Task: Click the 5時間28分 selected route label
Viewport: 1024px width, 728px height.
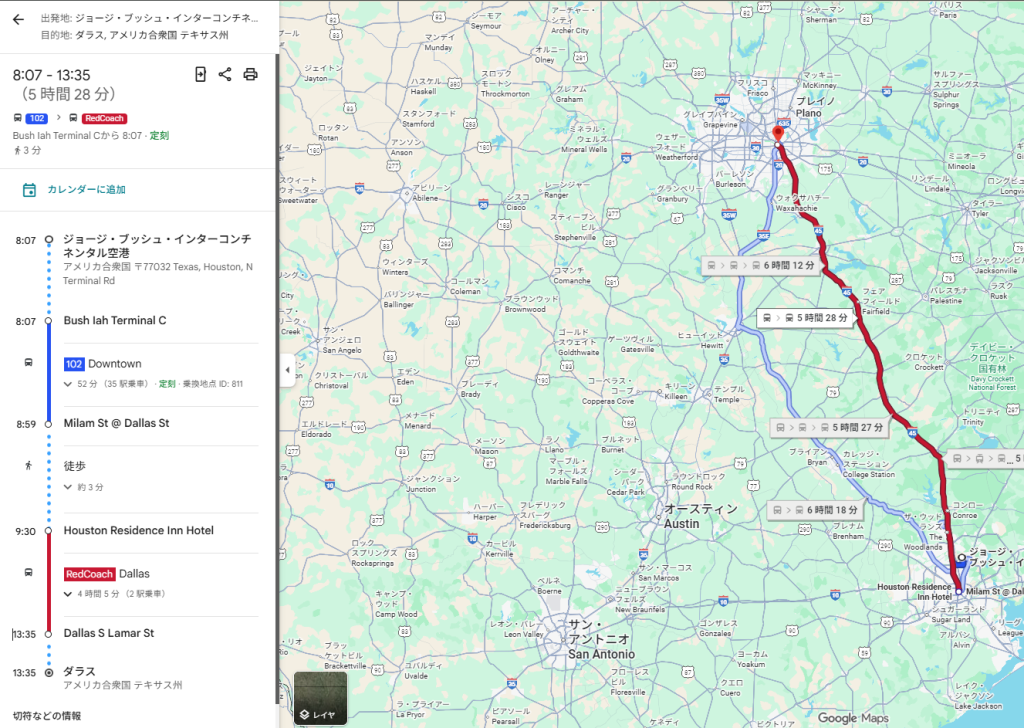Action: [x=807, y=318]
